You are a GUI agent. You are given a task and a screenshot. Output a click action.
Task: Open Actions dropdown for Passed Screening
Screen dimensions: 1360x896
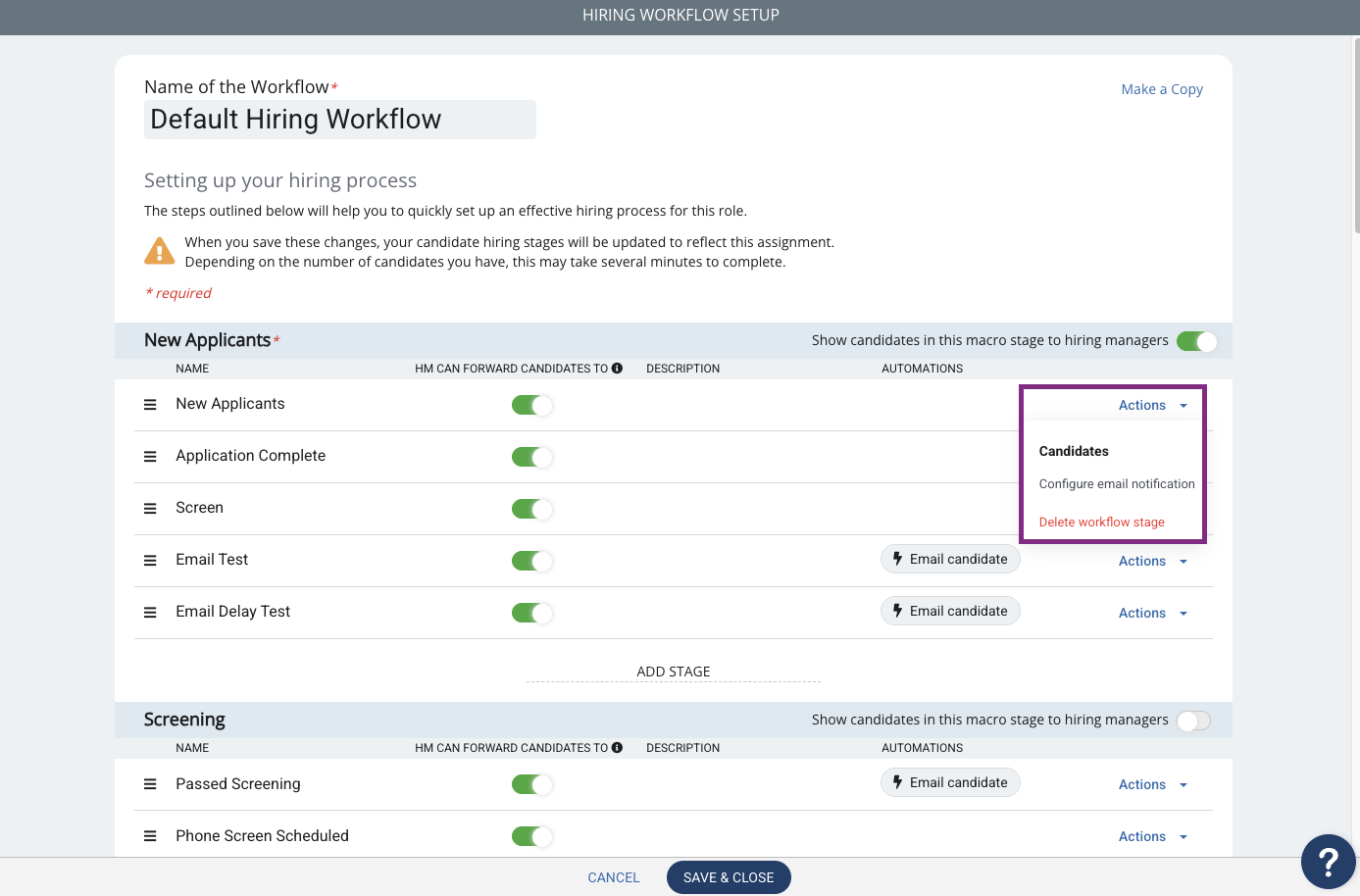(1153, 784)
